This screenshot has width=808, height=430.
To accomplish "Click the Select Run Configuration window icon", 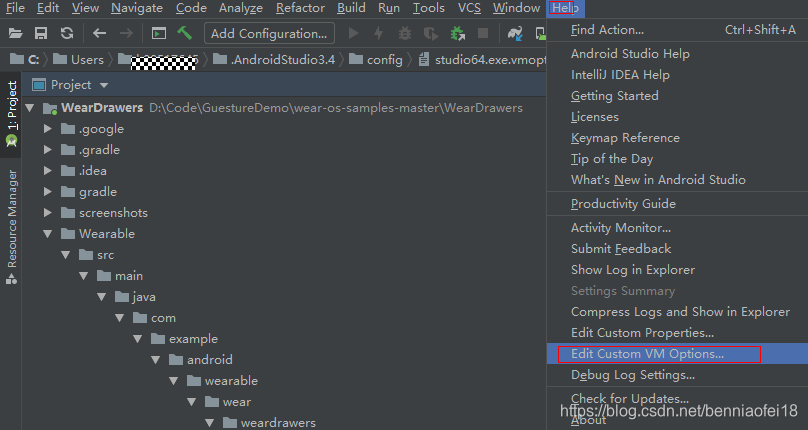I will (159, 34).
